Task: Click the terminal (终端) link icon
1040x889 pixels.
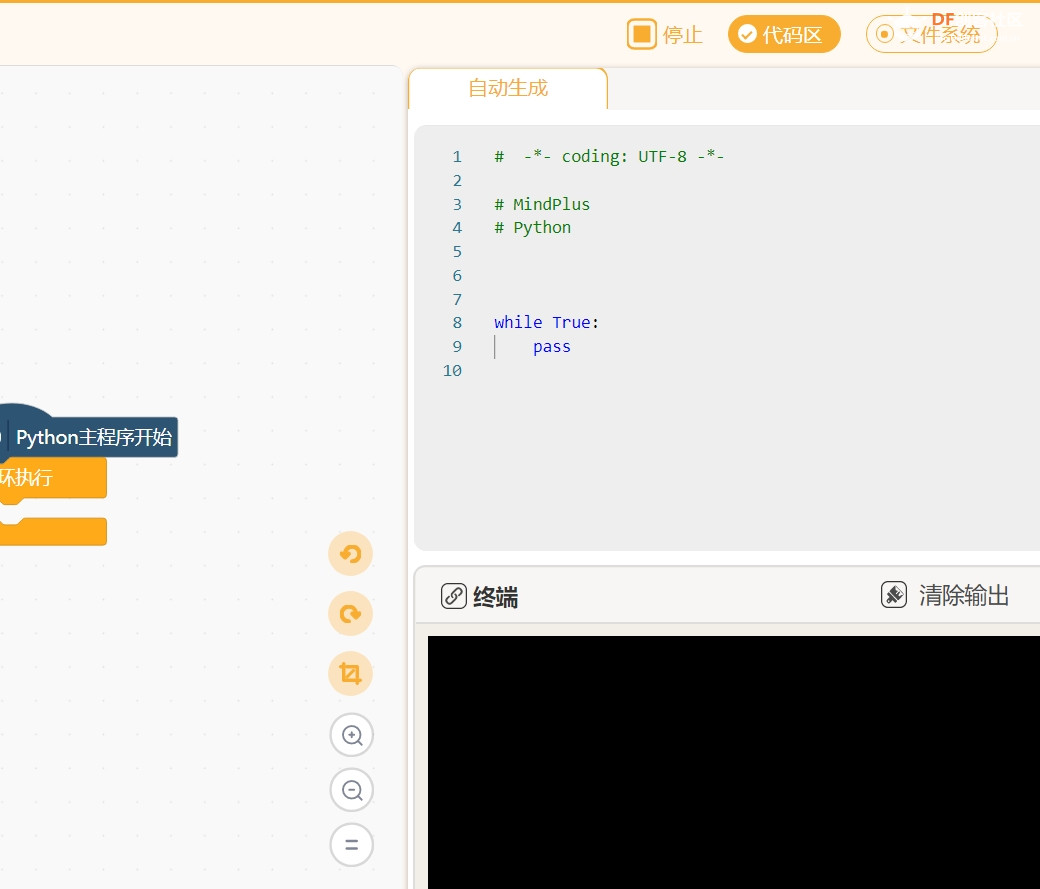Action: click(454, 596)
